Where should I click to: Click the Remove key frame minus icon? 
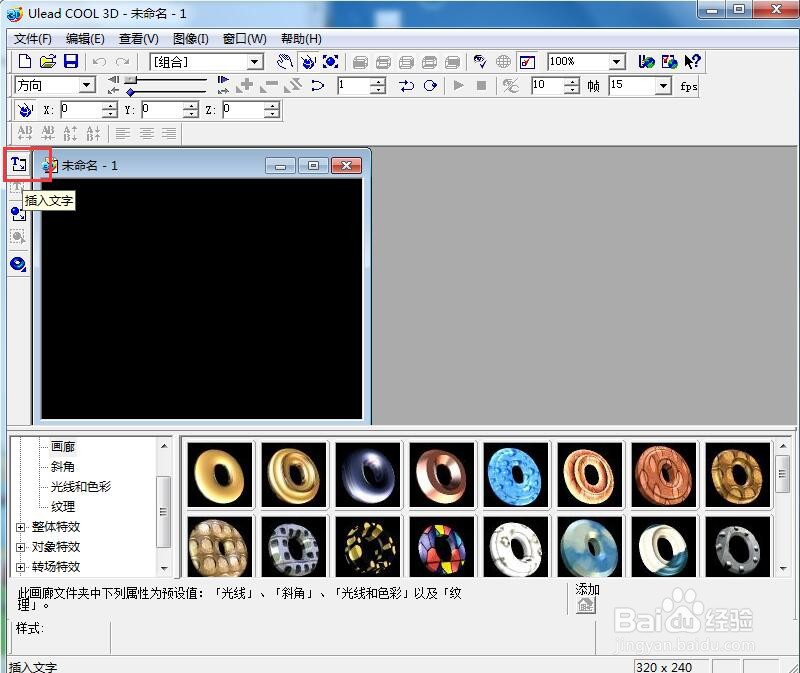tap(269, 85)
